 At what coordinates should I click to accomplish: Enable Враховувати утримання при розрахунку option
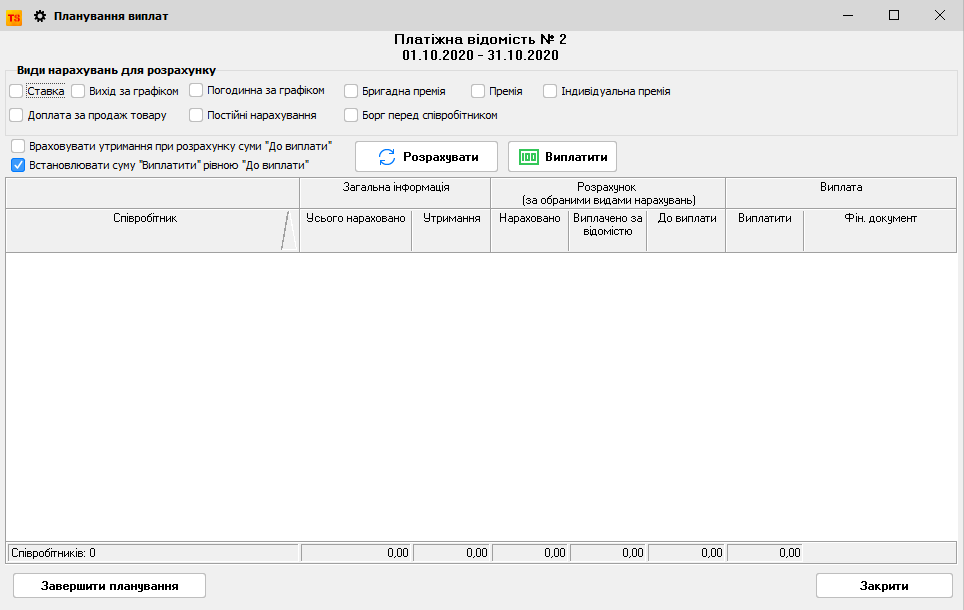coord(17,146)
